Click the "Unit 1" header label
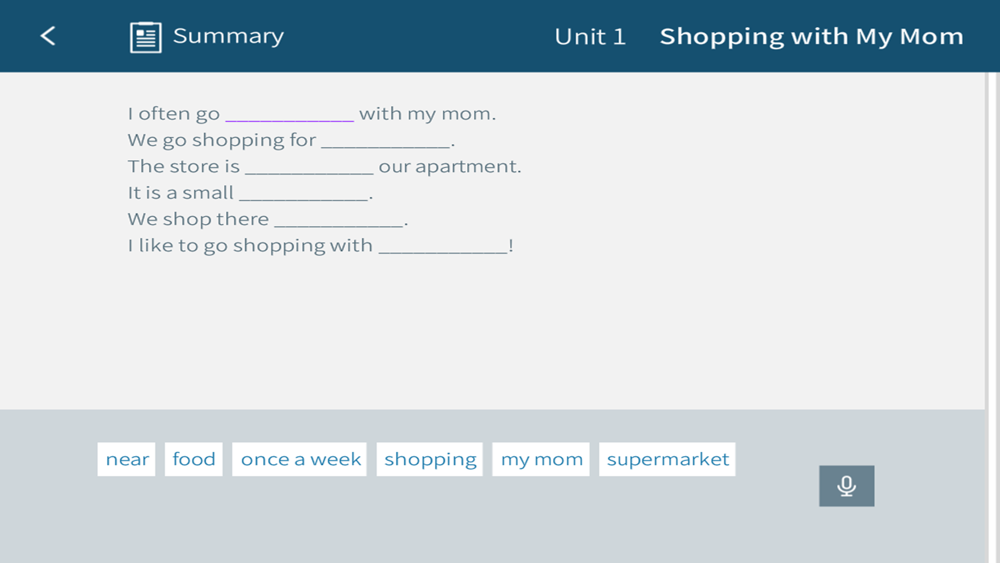The image size is (1000, 563). [x=590, y=37]
